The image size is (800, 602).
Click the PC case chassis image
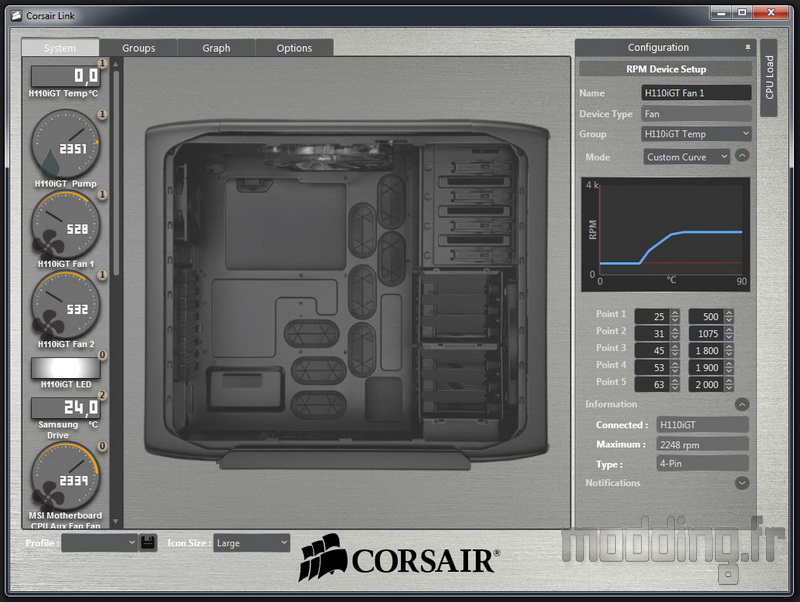347,293
